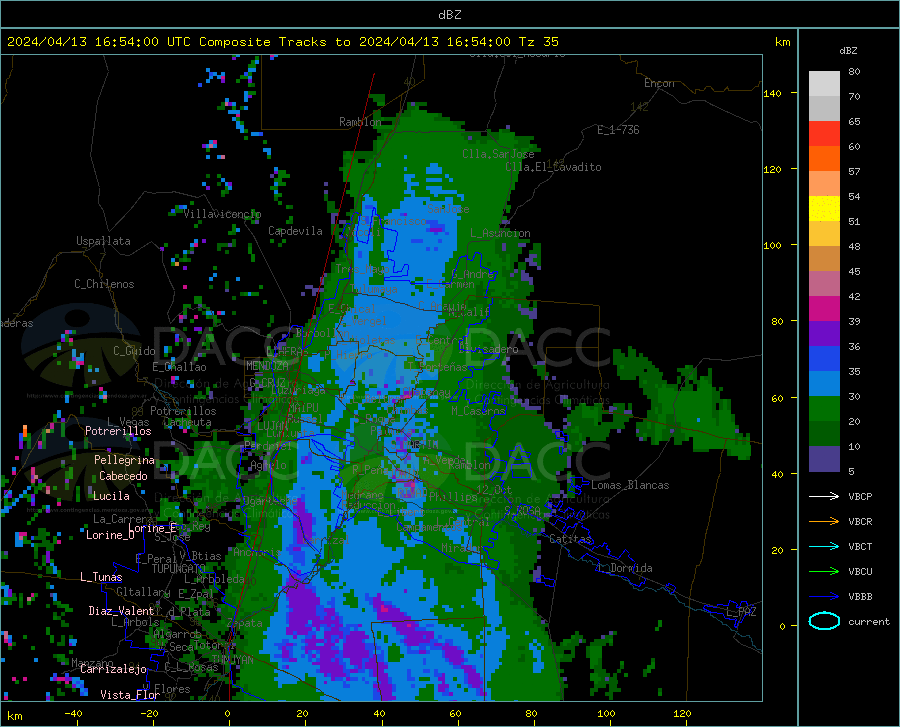This screenshot has height=727, width=900.
Task: Click the L_Asuncion label
Action: (x=500, y=233)
